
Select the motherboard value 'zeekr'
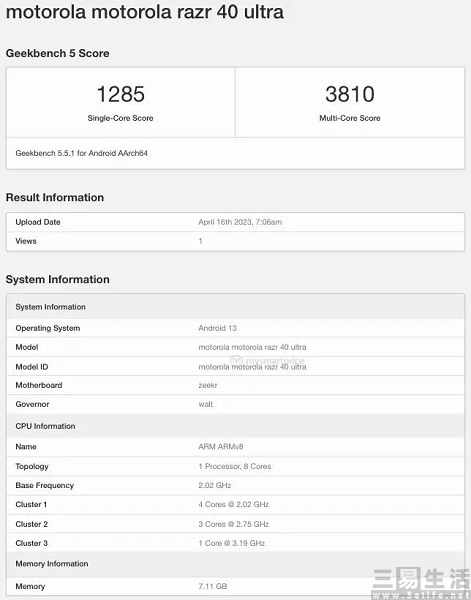pos(208,385)
